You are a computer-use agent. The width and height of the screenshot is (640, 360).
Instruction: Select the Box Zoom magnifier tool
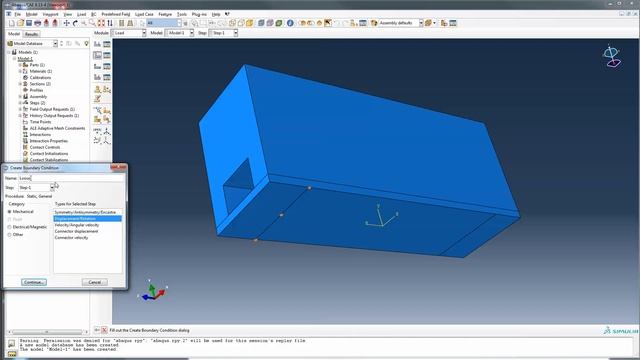click(92, 23)
